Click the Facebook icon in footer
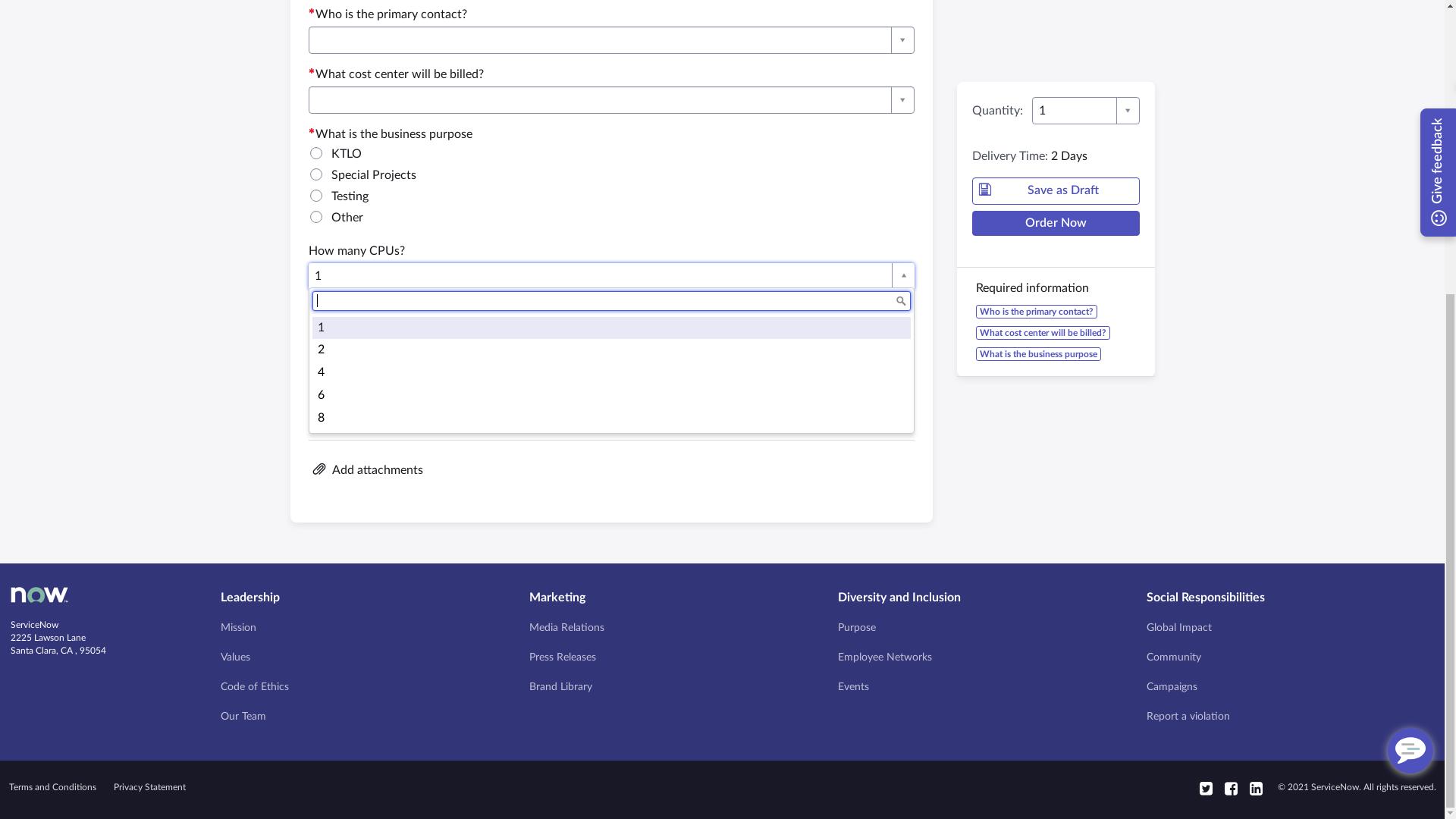Image resolution: width=1456 pixels, height=819 pixels. click(1231, 788)
